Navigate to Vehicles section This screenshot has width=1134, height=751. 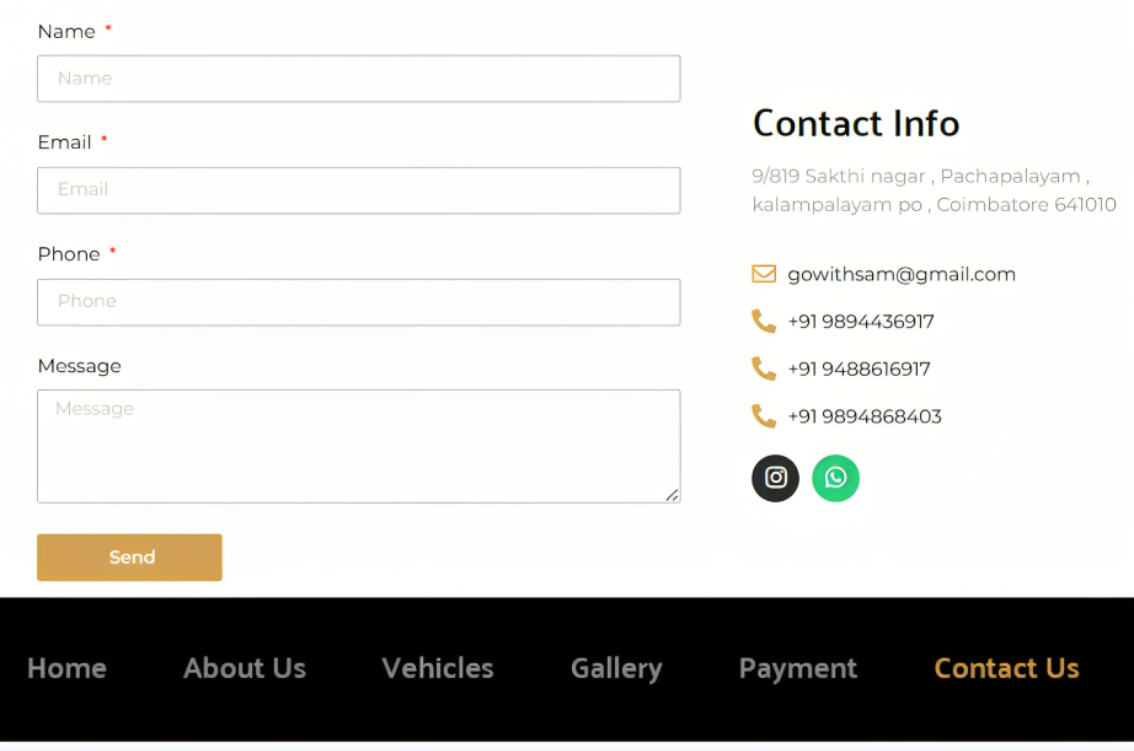[438, 668]
